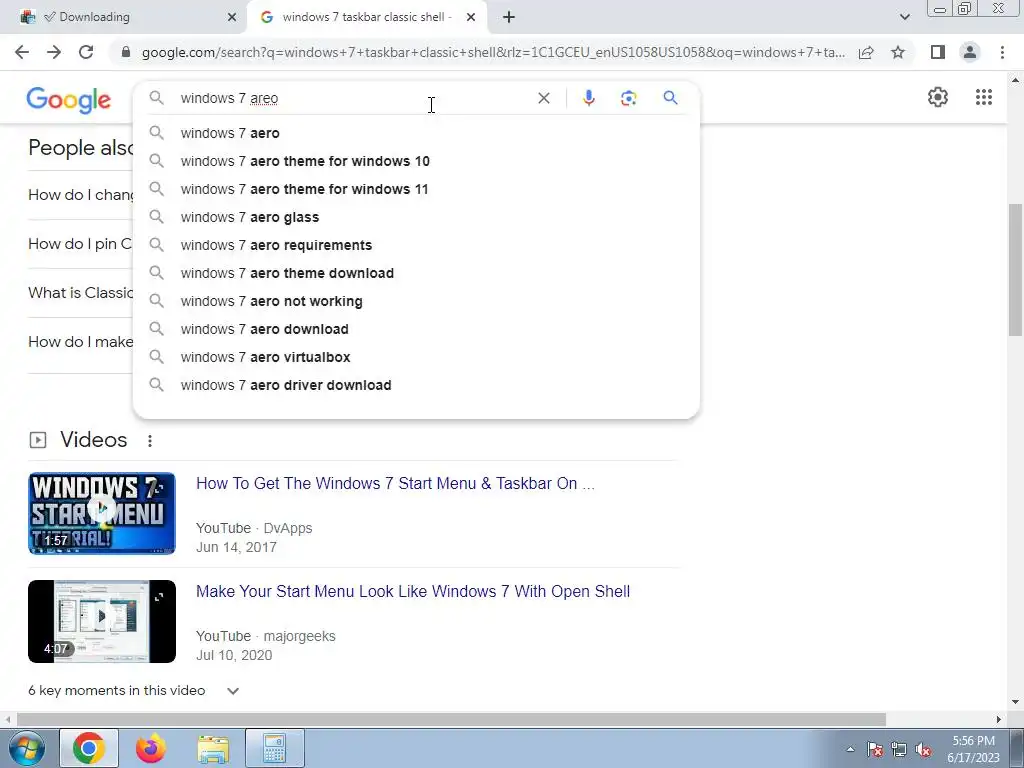Screen dimensions: 1024x768
Task: Close the Google search tab
Action: 471,17
